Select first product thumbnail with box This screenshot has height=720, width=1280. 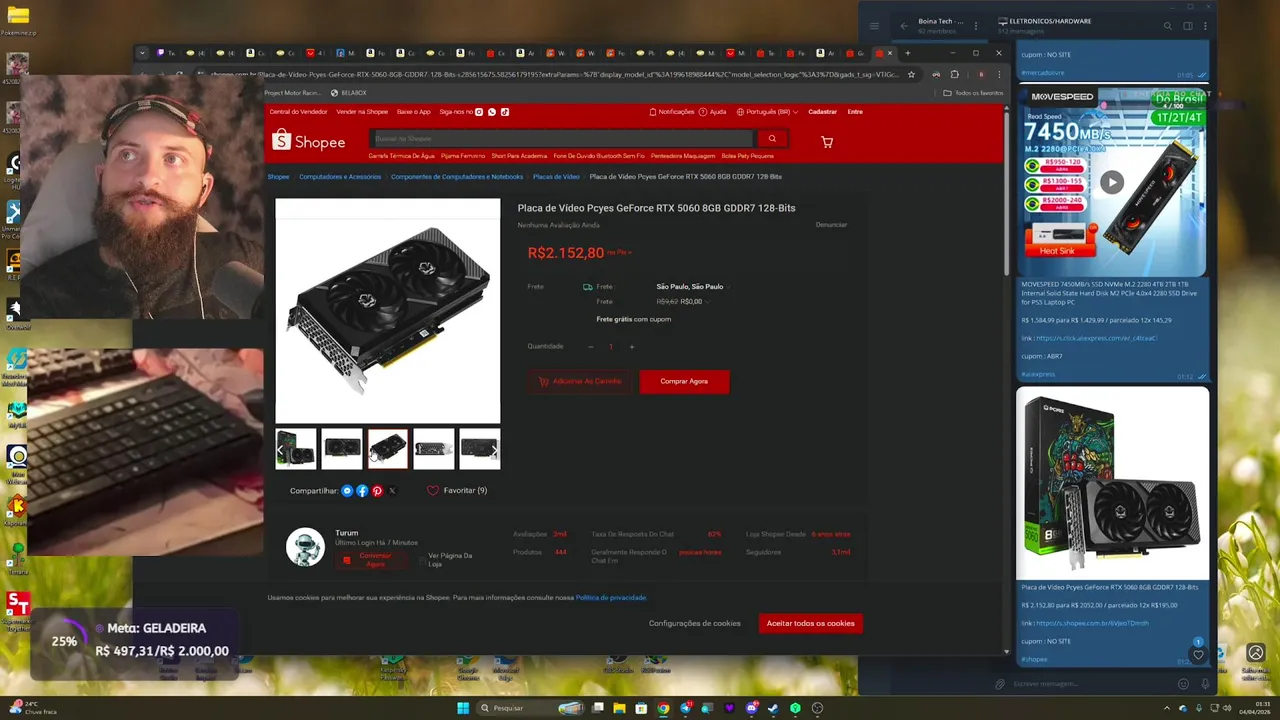point(296,449)
